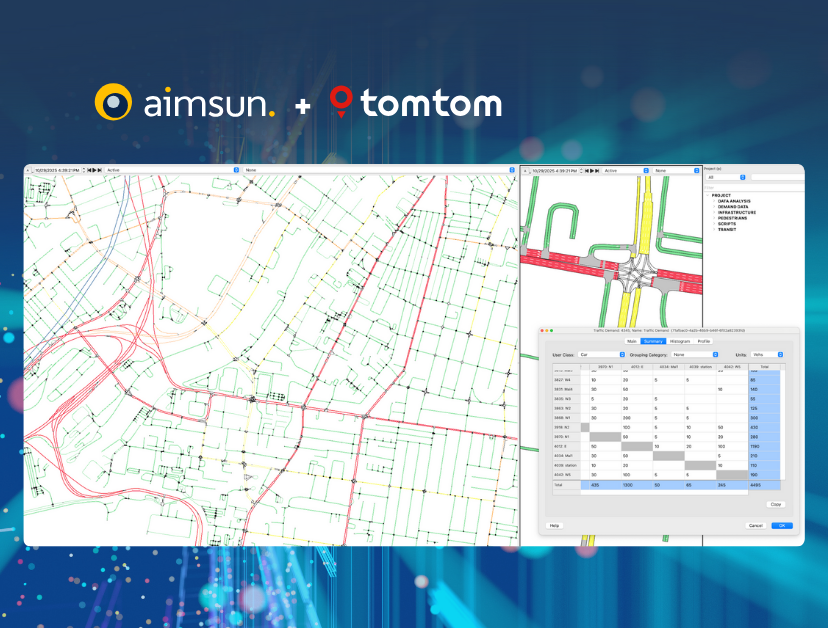Screen dimensions: 828x628
Task: Open the Grouping Category dropdown
Action: click(x=695, y=354)
